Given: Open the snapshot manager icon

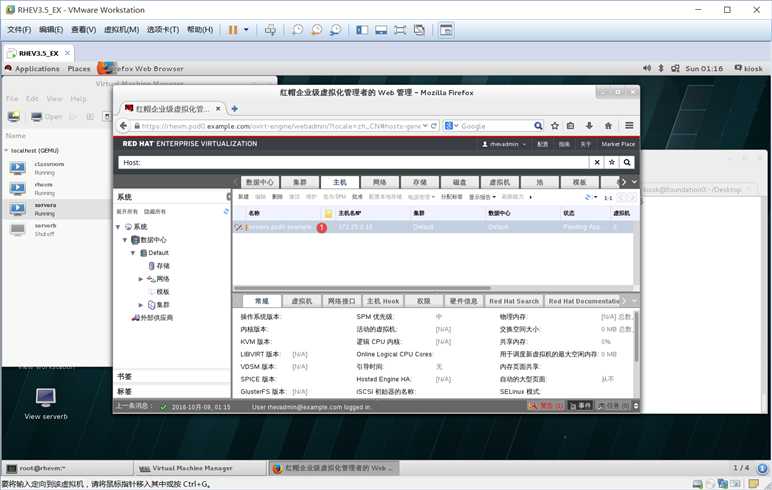Looking at the screenshot, I should (x=336, y=30).
